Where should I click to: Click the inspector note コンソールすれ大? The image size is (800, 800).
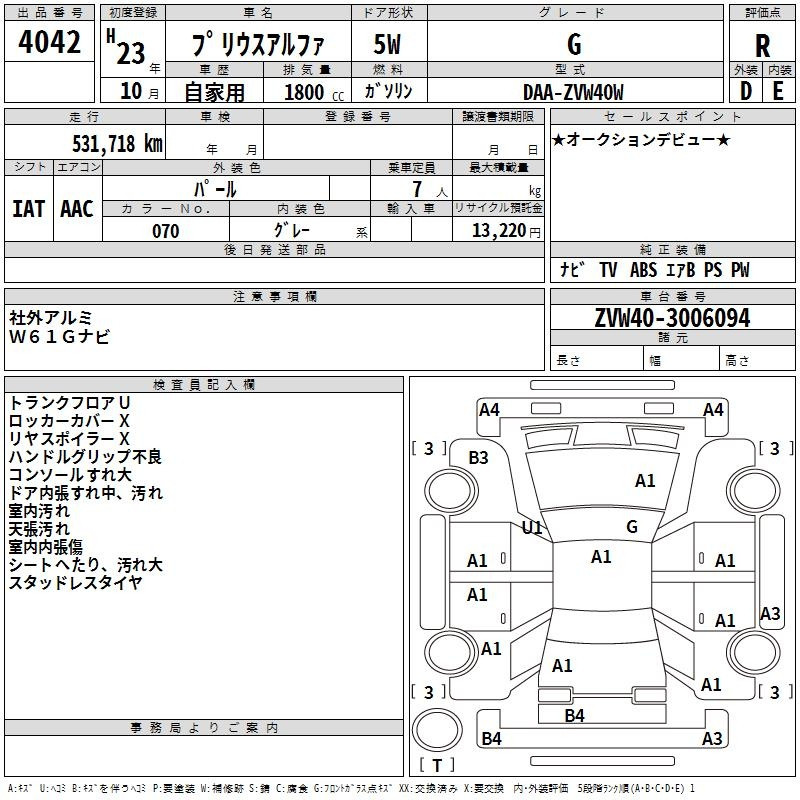pyautogui.click(x=70, y=475)
